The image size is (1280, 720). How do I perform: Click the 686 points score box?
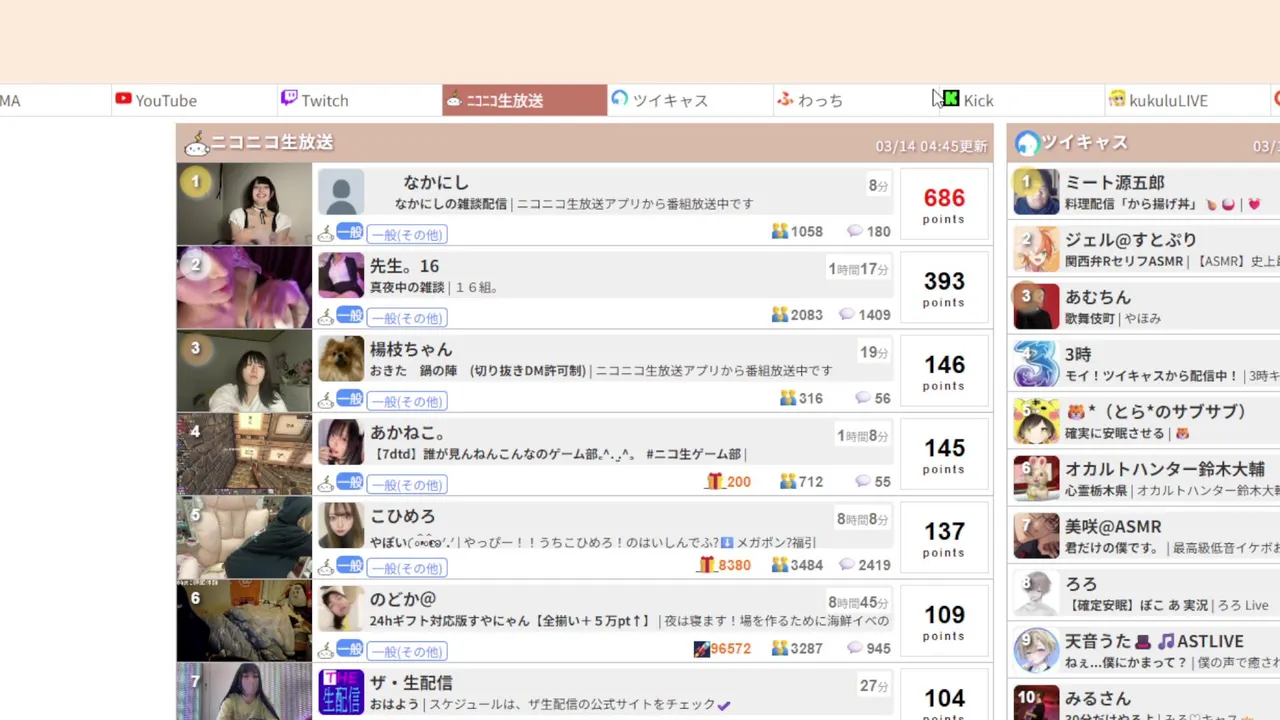(x=944, y=205)
